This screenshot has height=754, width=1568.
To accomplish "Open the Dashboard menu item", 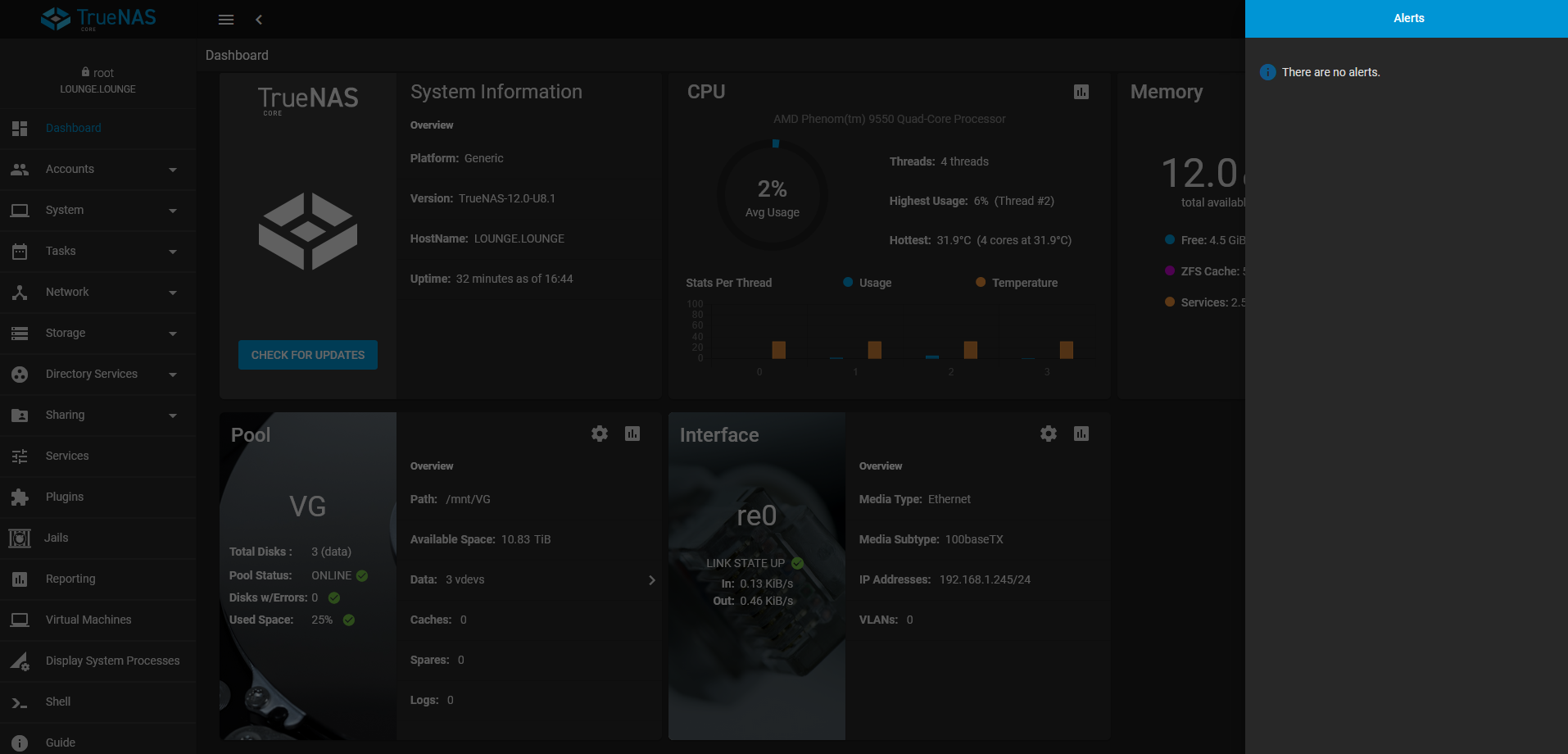I will [98, 129].
